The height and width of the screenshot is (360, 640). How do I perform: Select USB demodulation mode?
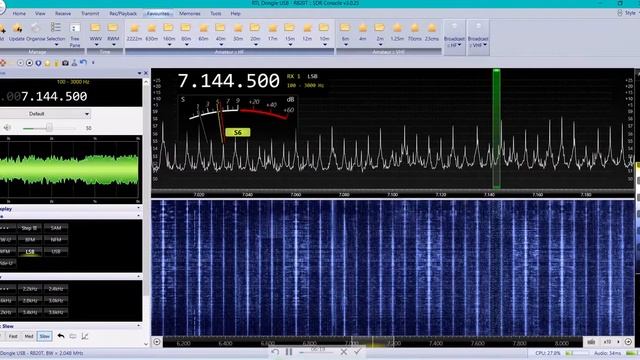pyautogui.click(x=56, y=251)
